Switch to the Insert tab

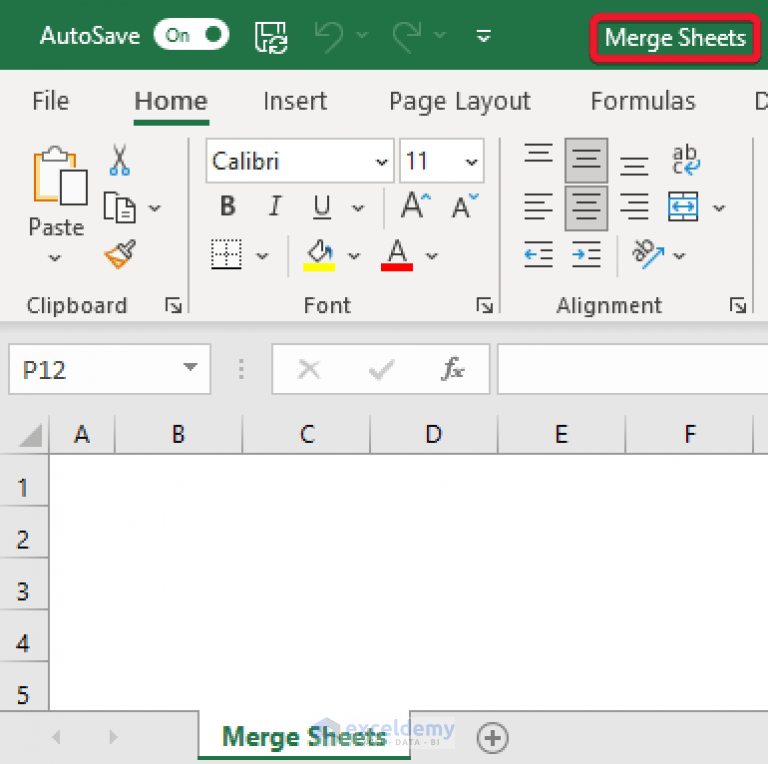pos(295,101)
